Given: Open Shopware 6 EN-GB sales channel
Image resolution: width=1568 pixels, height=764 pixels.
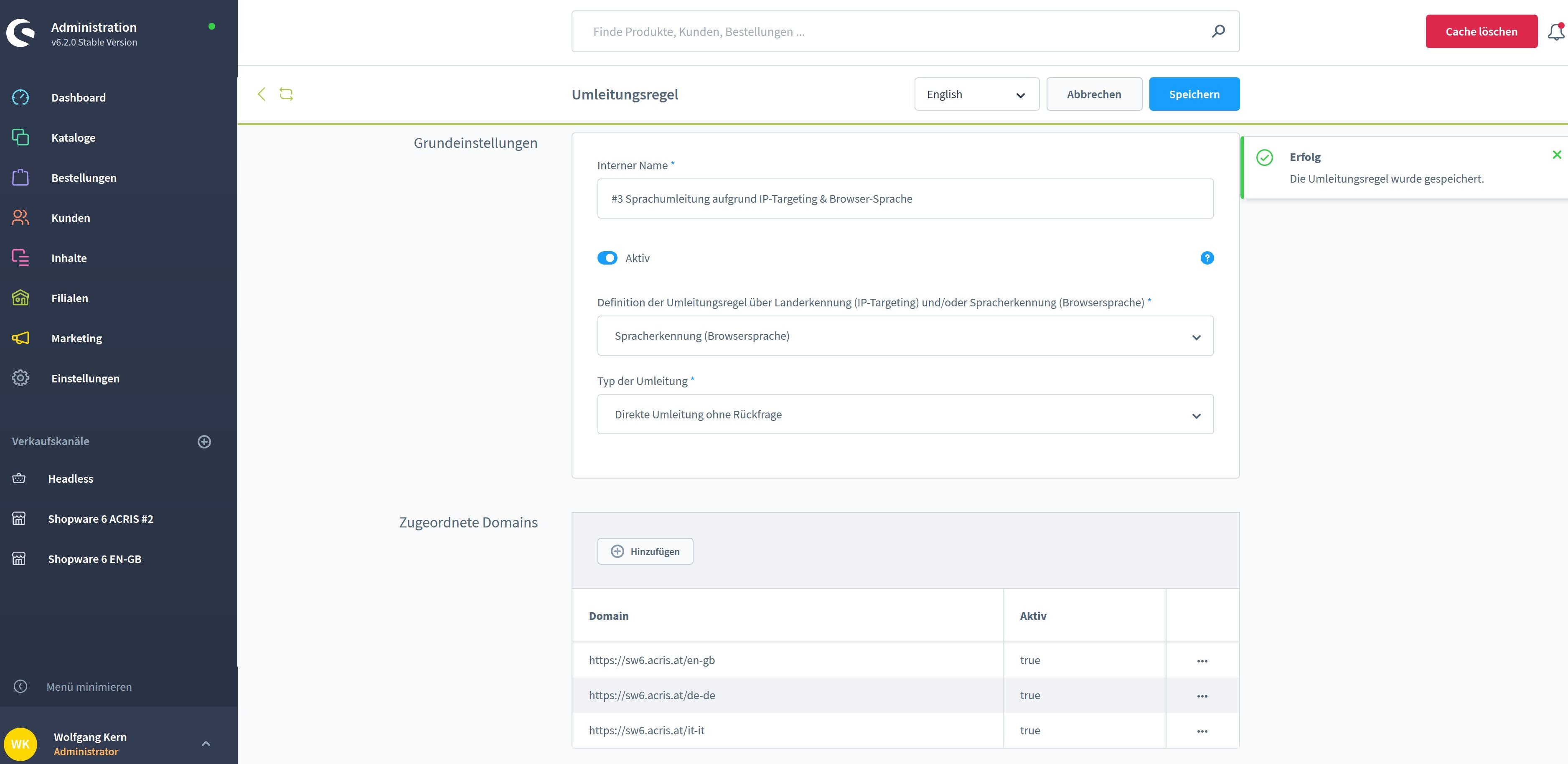Looking at the screenshot, I should 94,559.
